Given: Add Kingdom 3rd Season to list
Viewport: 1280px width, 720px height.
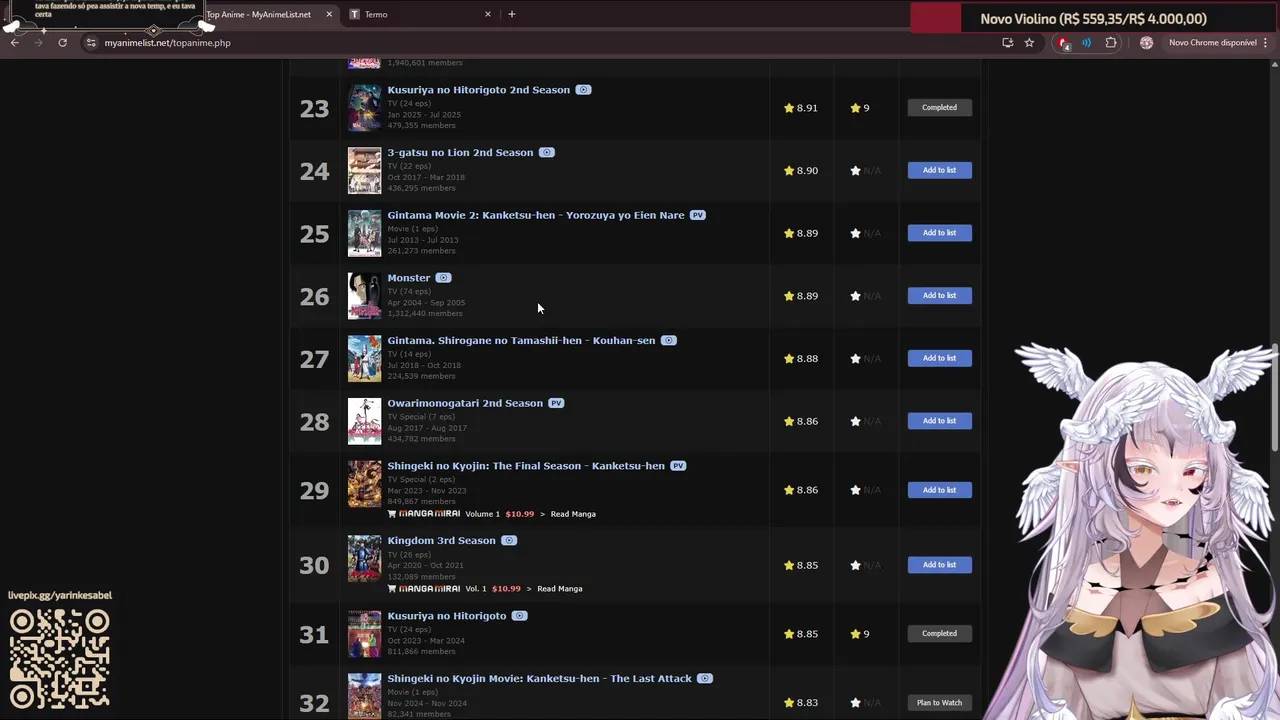Looking at the screenshot, I should 939,565.
